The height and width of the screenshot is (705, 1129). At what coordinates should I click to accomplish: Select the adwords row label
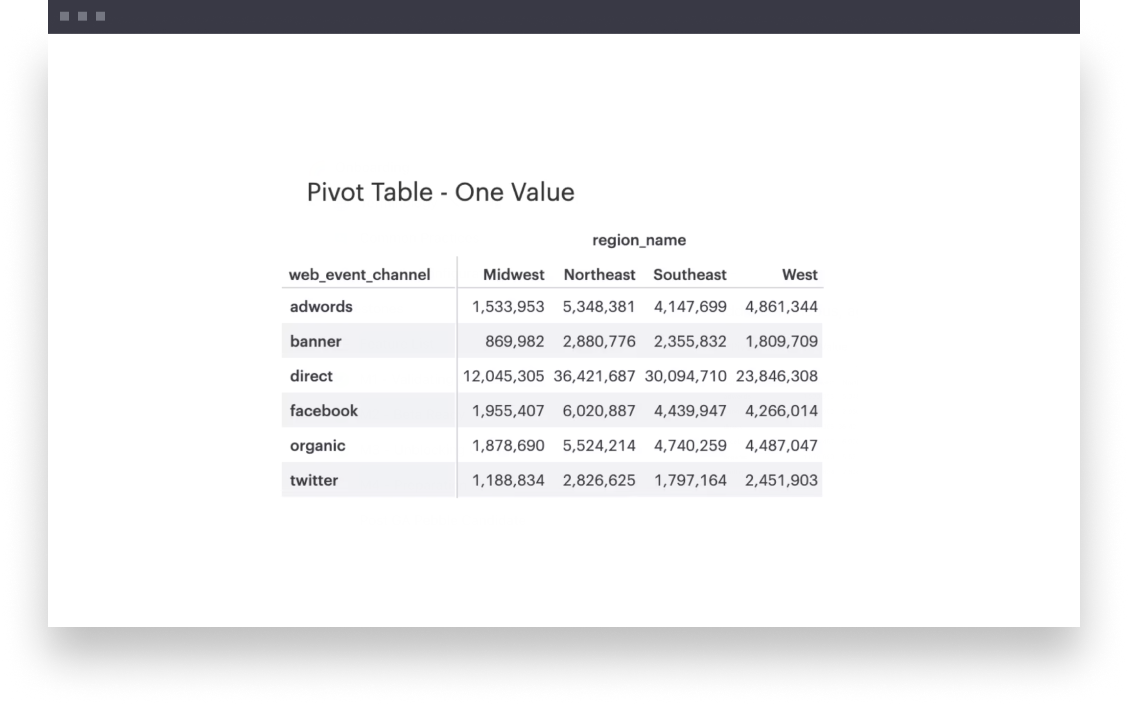coord(321,307)
